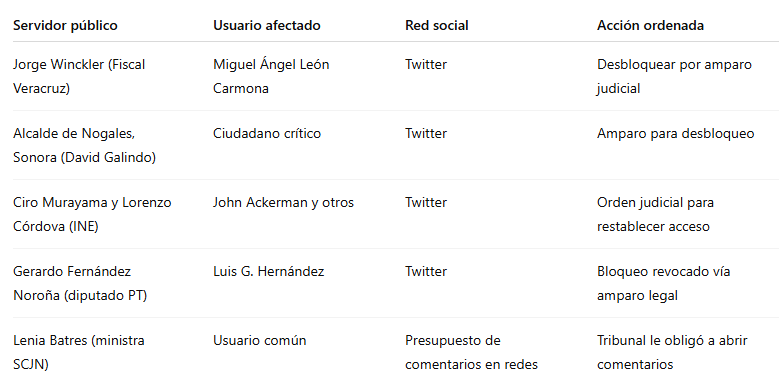
Task: Click the 'John Ackerman y otros' cell
Action: pyautogui.click(x=283, y=203)
